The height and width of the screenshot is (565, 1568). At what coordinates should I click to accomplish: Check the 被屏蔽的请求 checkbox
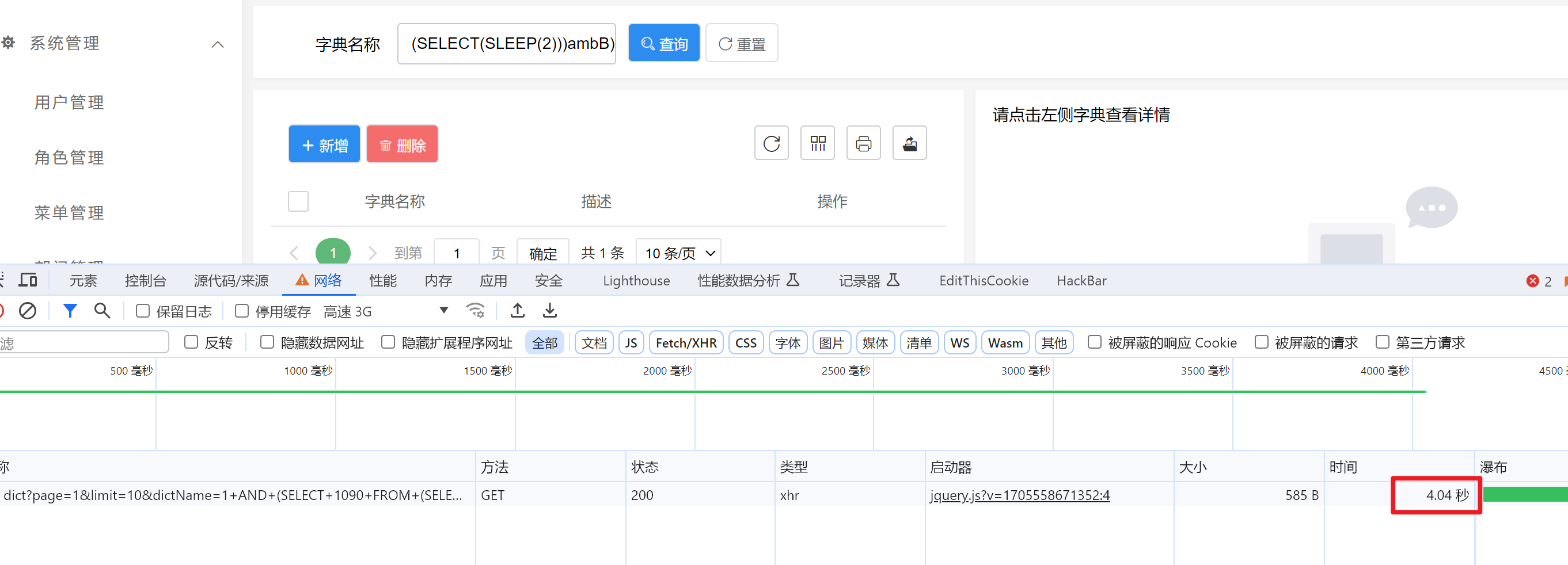tap(1261, 342)
